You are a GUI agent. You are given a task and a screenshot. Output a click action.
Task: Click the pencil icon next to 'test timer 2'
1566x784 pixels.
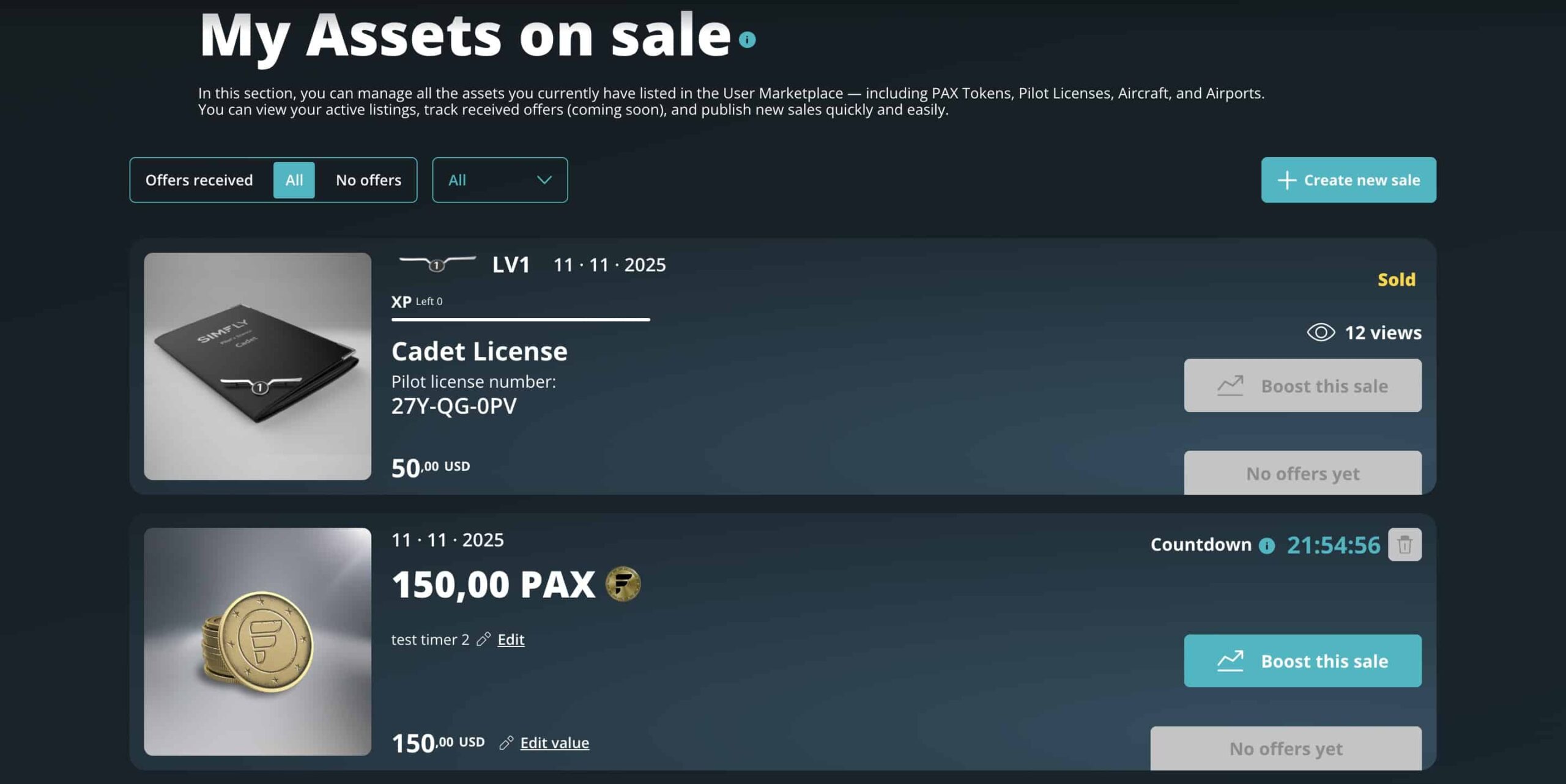[483, 639]
